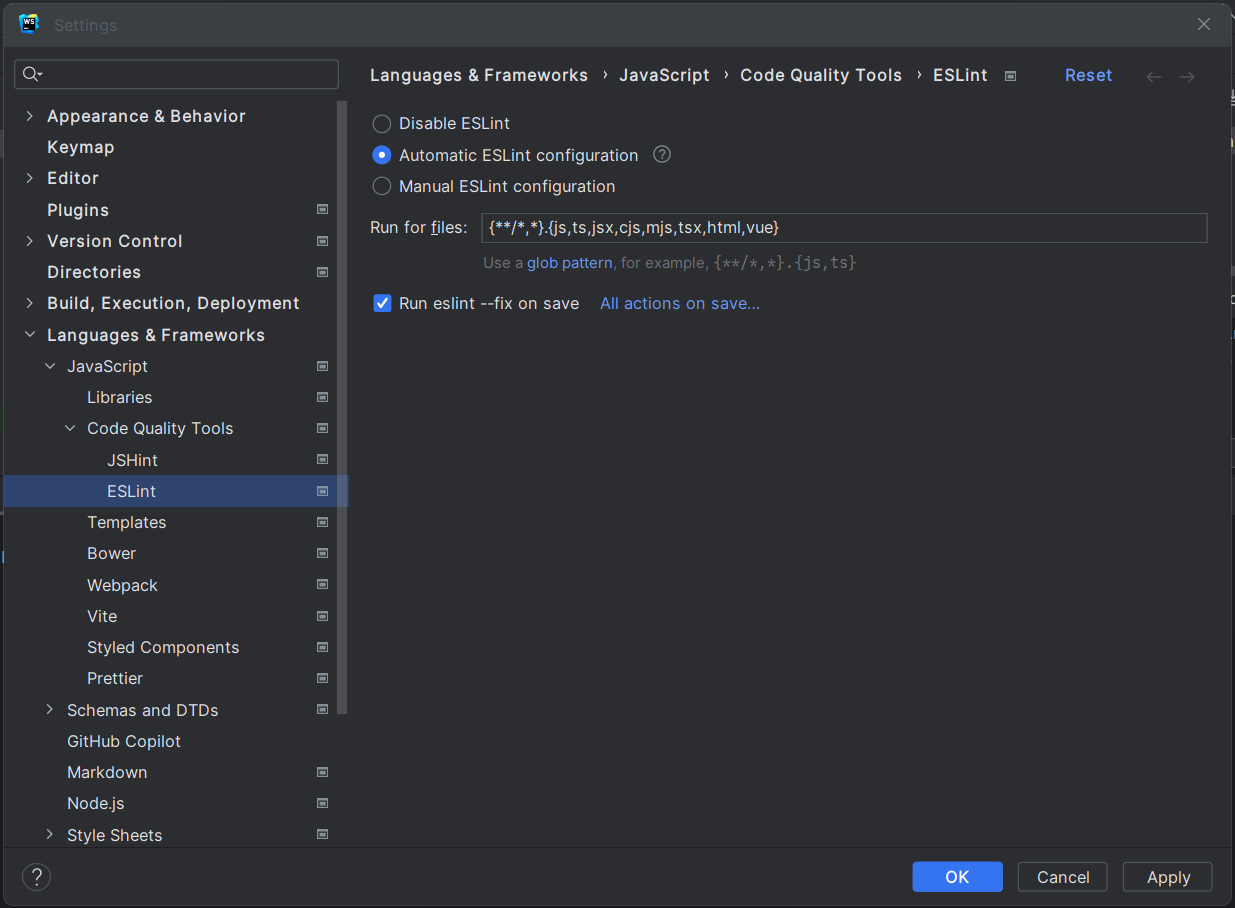
Task: Click the settings tree vertical scrollbar
Action: pos(342,407)
